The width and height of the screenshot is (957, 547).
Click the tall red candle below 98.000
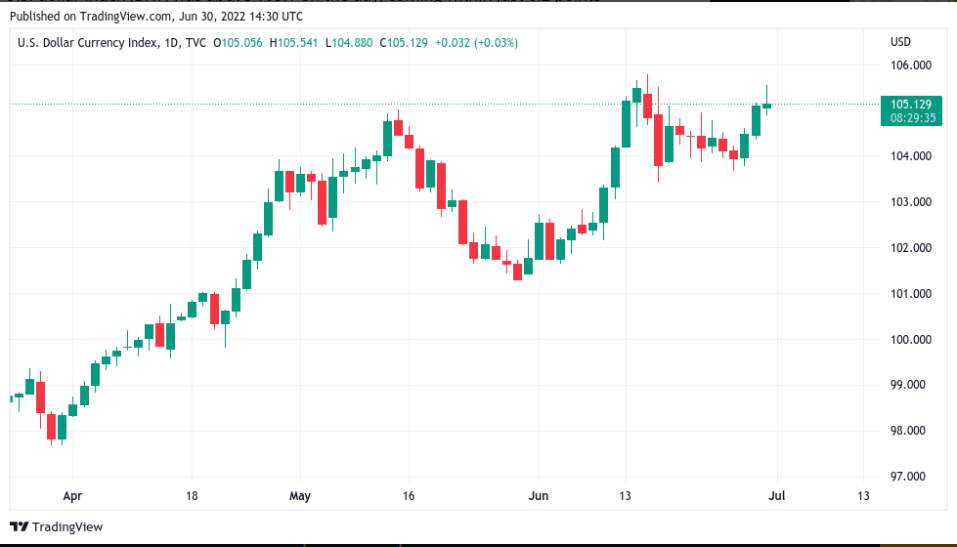(51, 427)
